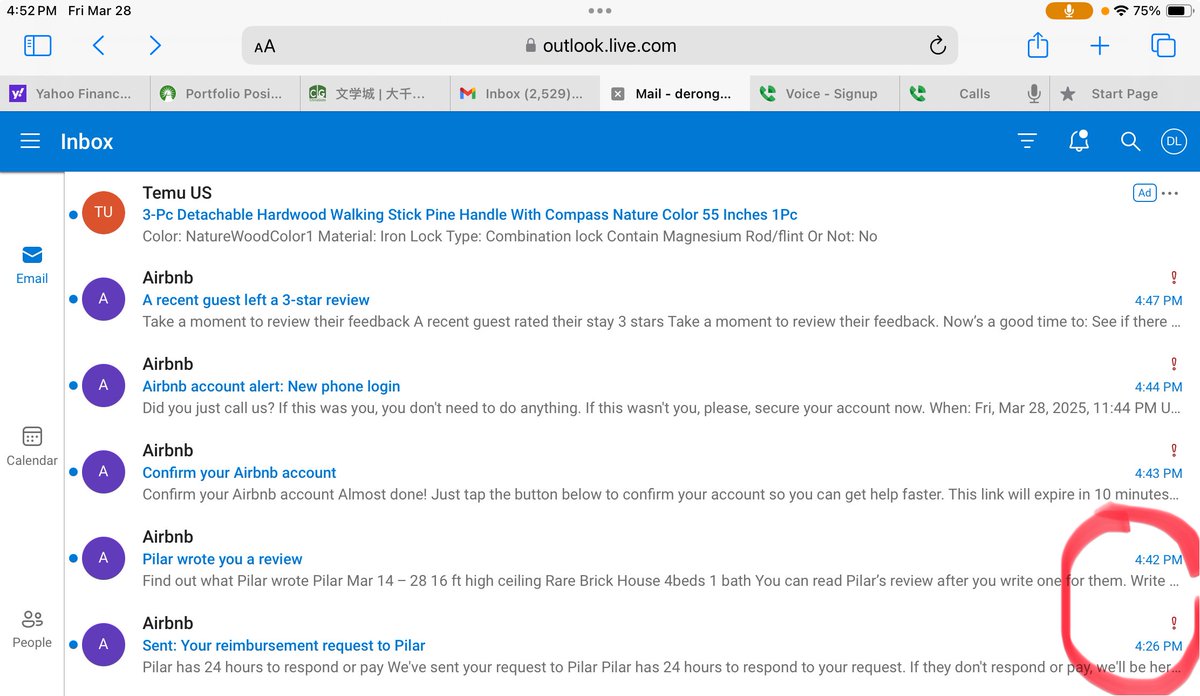Open the Outlook filter icon
The width and height of the screenshot is (1200, 696).
point(1027,141)
